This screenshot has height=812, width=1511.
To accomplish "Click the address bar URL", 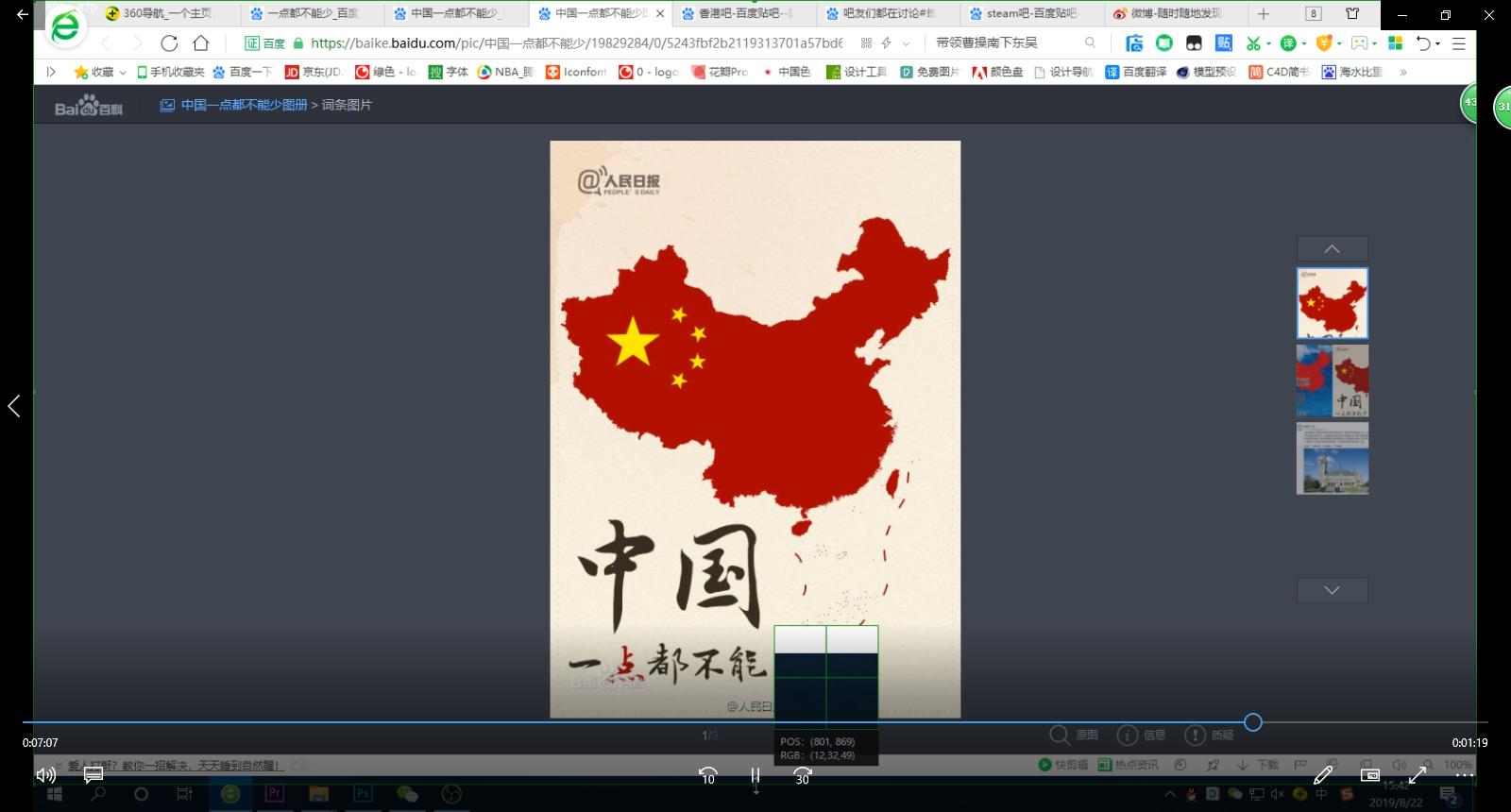I will pyautogui.click(x=576, y=43).
